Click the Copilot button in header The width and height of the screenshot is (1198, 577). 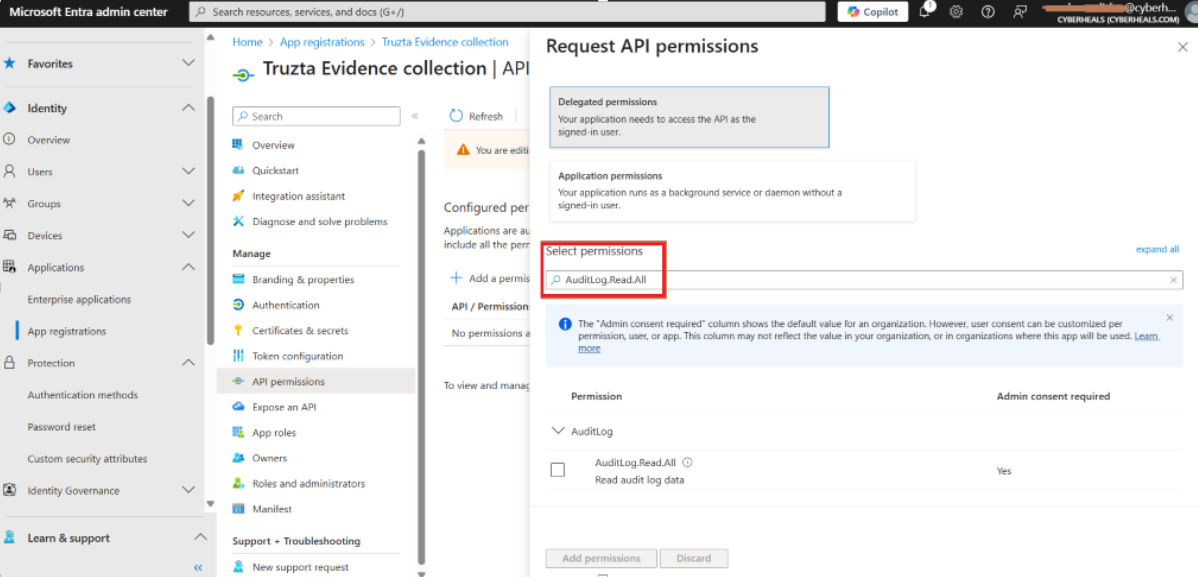click(873, 11)
